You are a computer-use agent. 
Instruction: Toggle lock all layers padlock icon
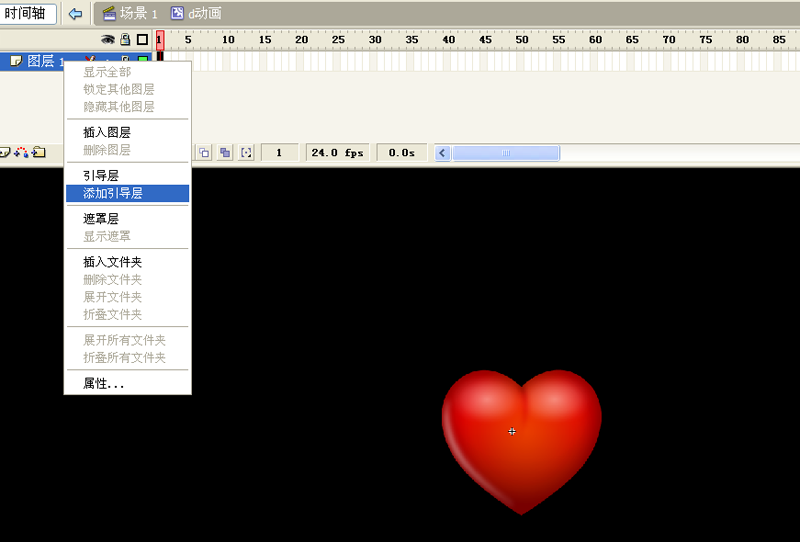click(x=125, y=39)
